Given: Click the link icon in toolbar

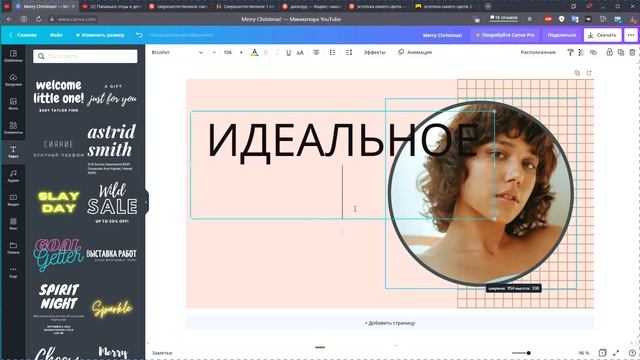Looking at the screenshot, I should click(x=593, y=52).
